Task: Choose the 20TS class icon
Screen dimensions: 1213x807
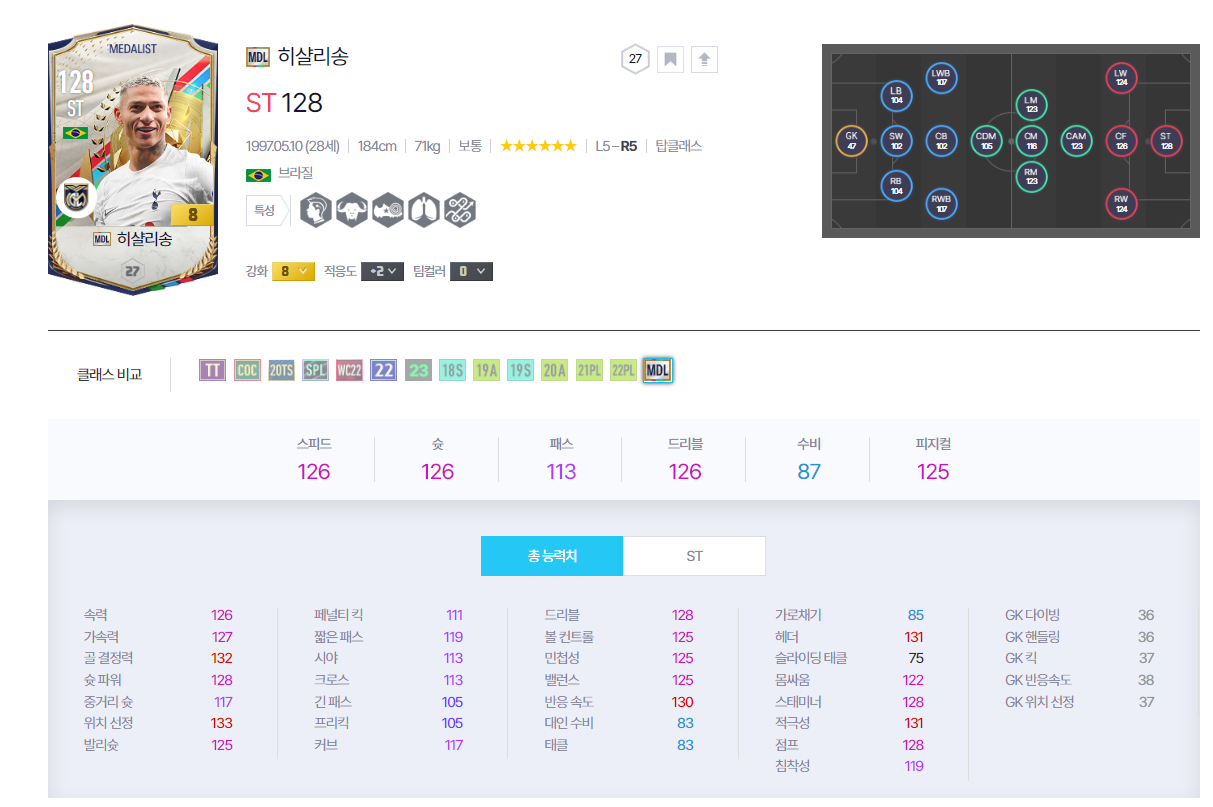Action: pos(281,370)
